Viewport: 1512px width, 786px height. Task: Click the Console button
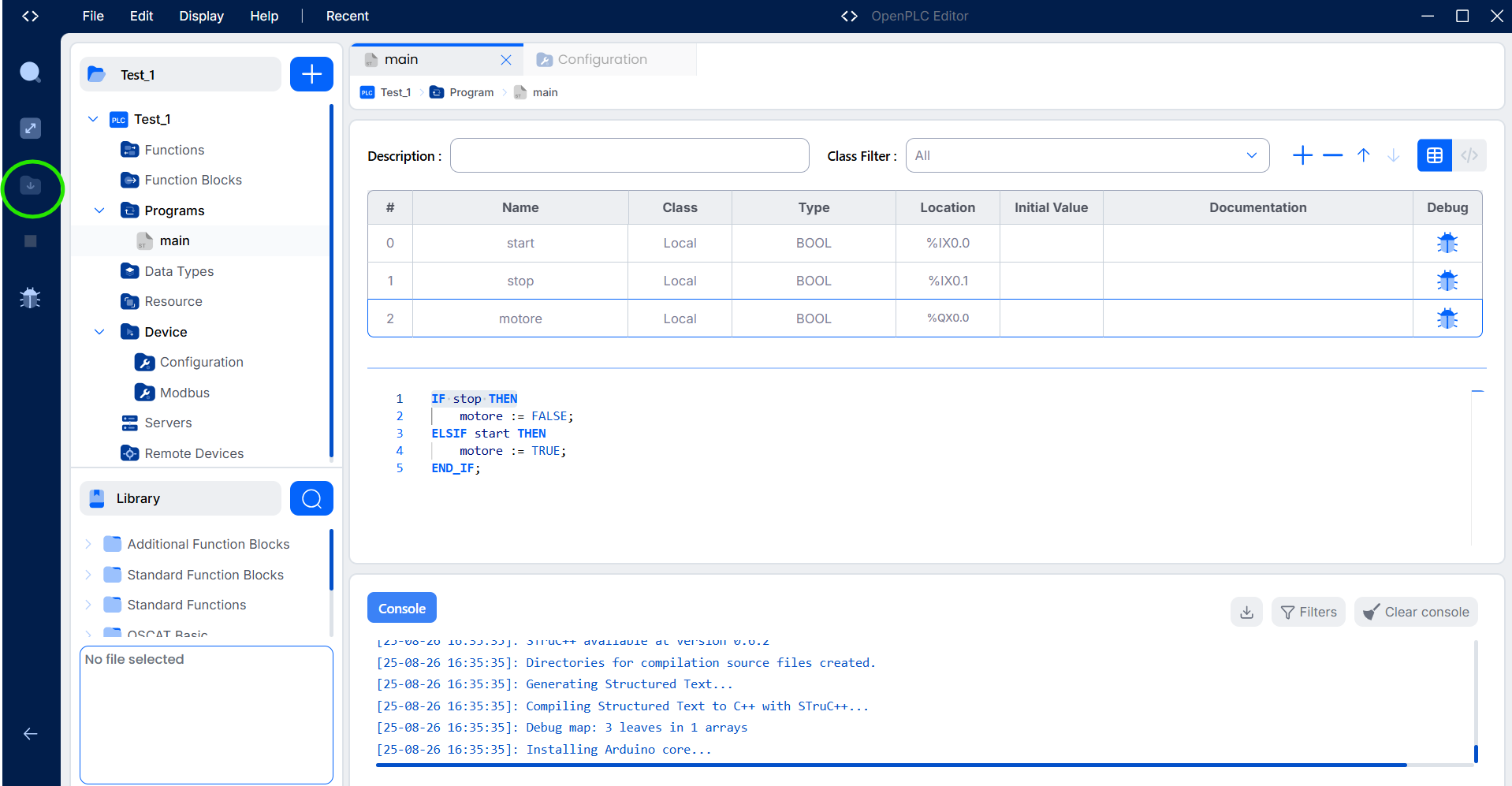click(401, 608)
